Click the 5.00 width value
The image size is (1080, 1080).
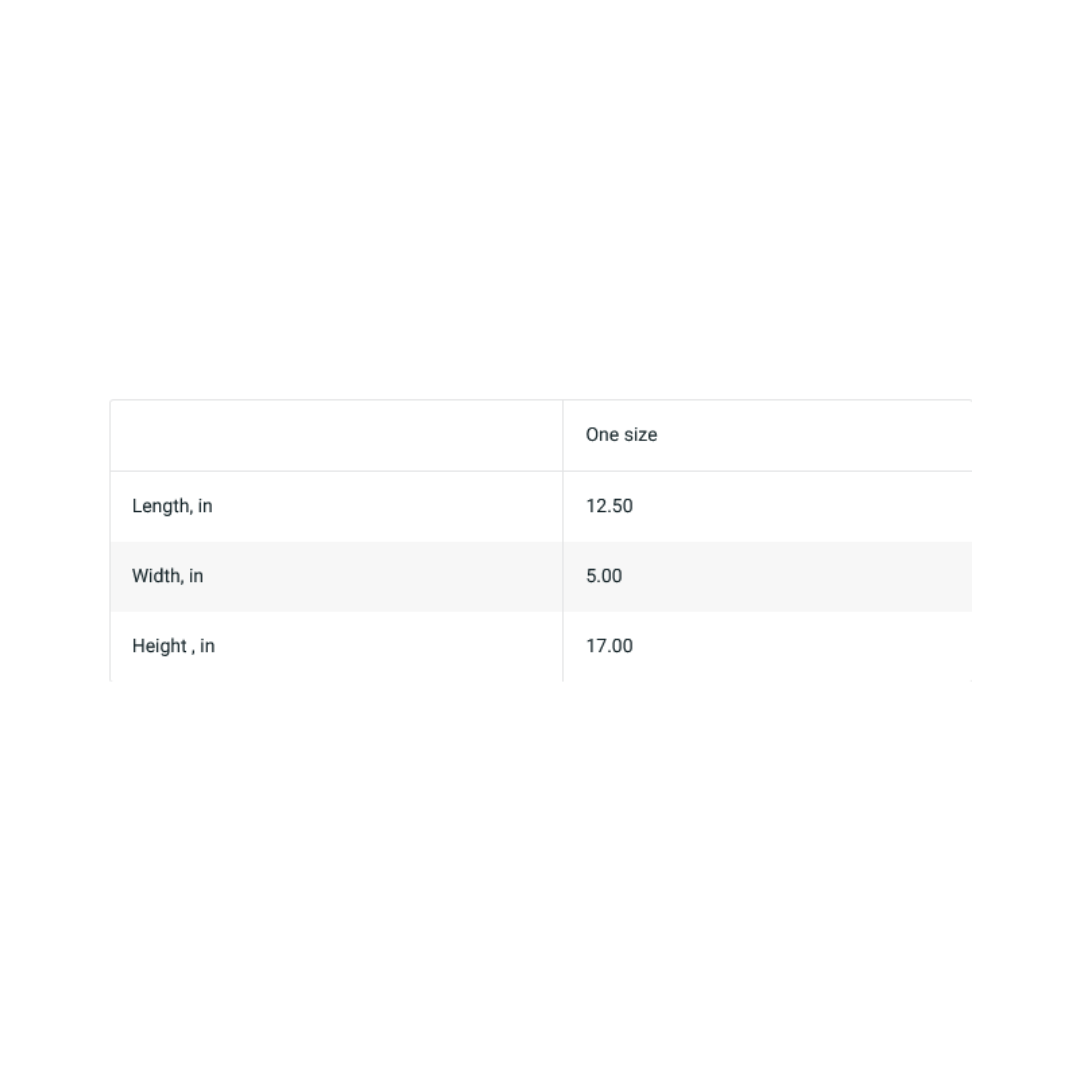(604, 576)
